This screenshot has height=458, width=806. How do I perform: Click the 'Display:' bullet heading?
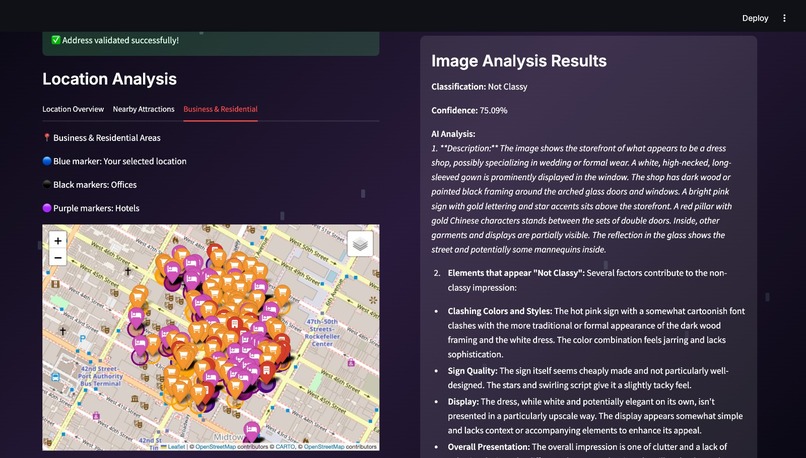463,401
